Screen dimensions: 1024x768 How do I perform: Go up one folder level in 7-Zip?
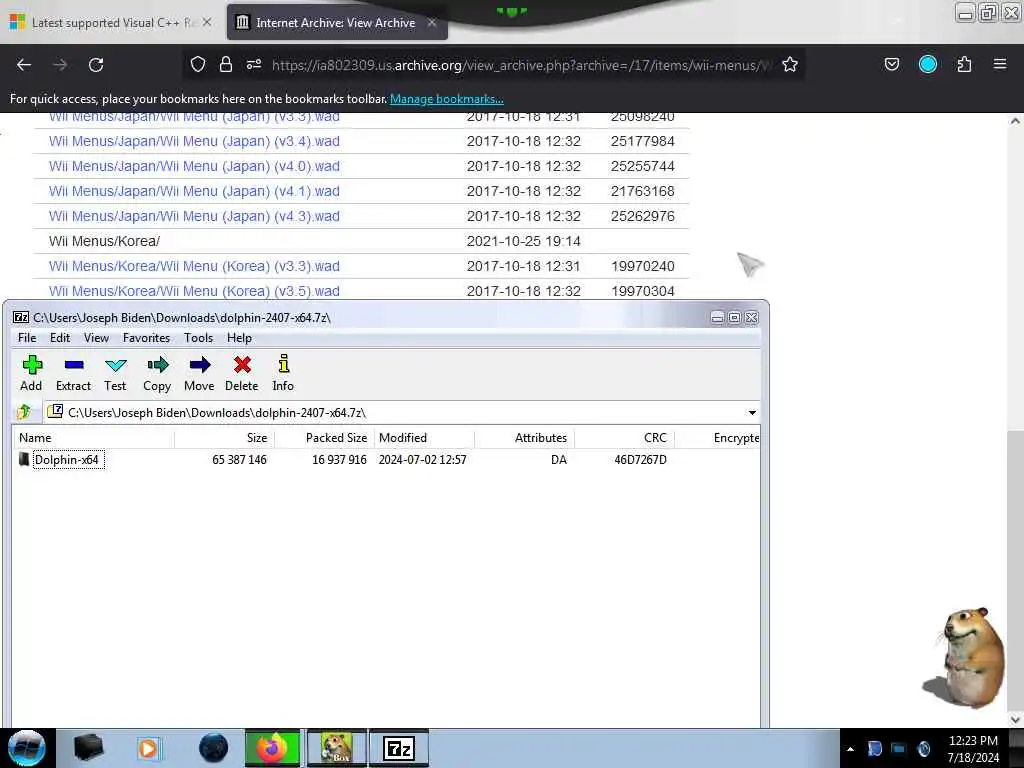click(x=24, y=412)
